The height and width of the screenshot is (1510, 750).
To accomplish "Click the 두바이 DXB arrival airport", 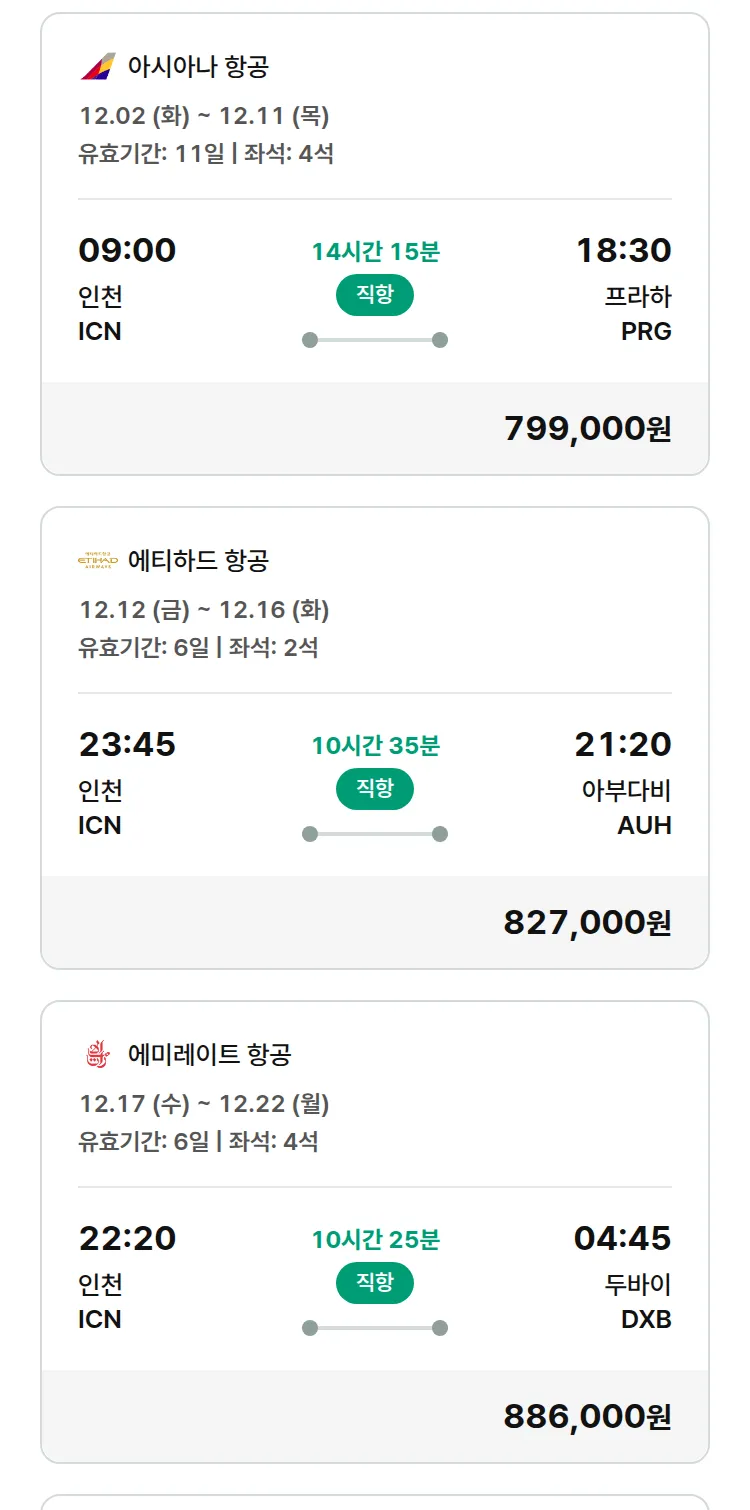I will point(638,1302).
